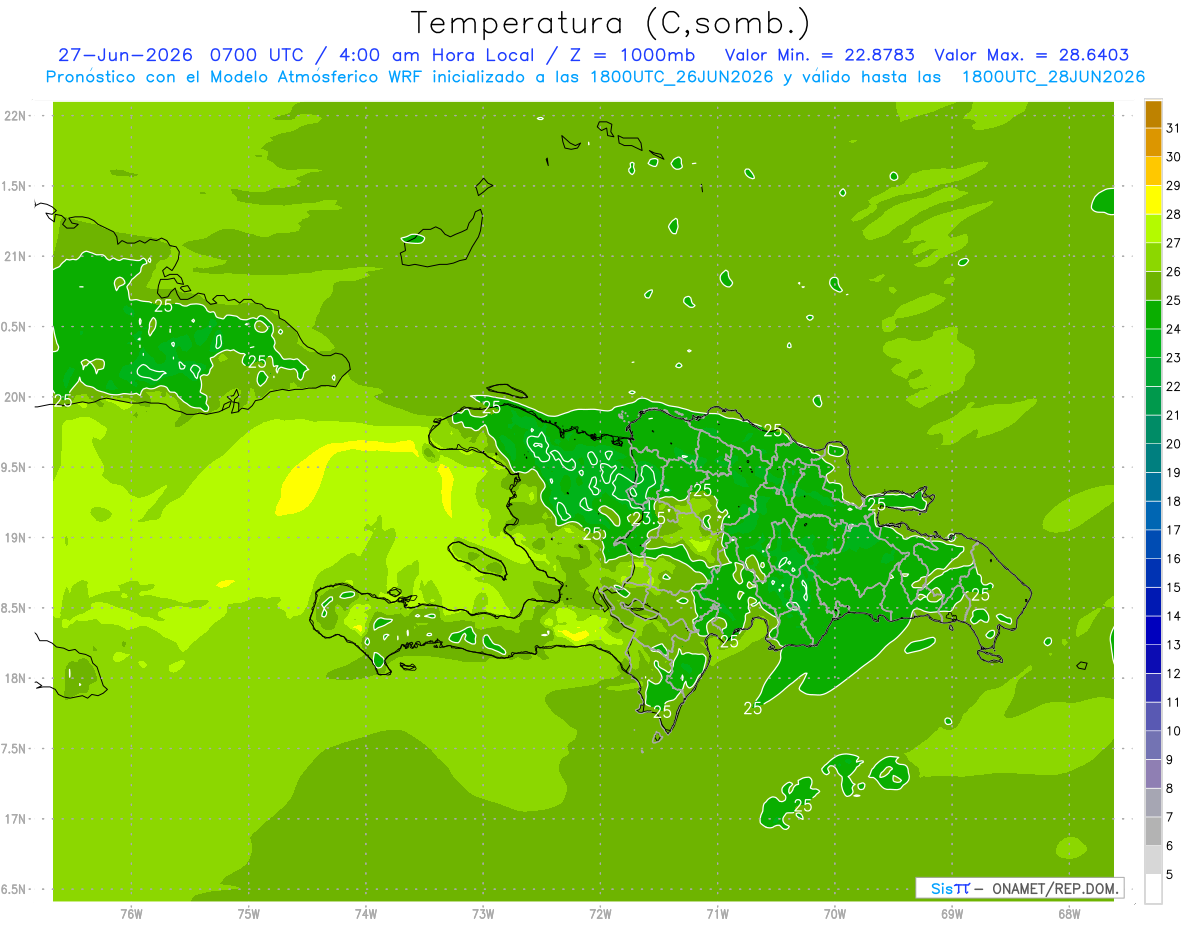Click the "73W" longitude label

483,914
